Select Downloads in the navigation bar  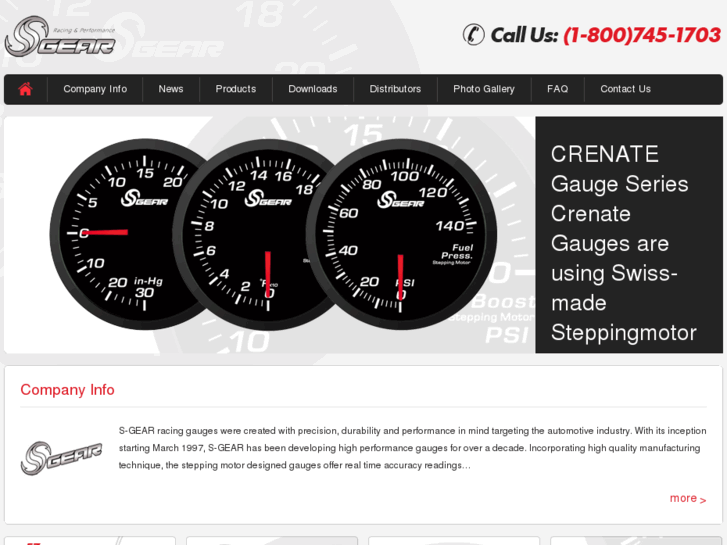(313, 89)
